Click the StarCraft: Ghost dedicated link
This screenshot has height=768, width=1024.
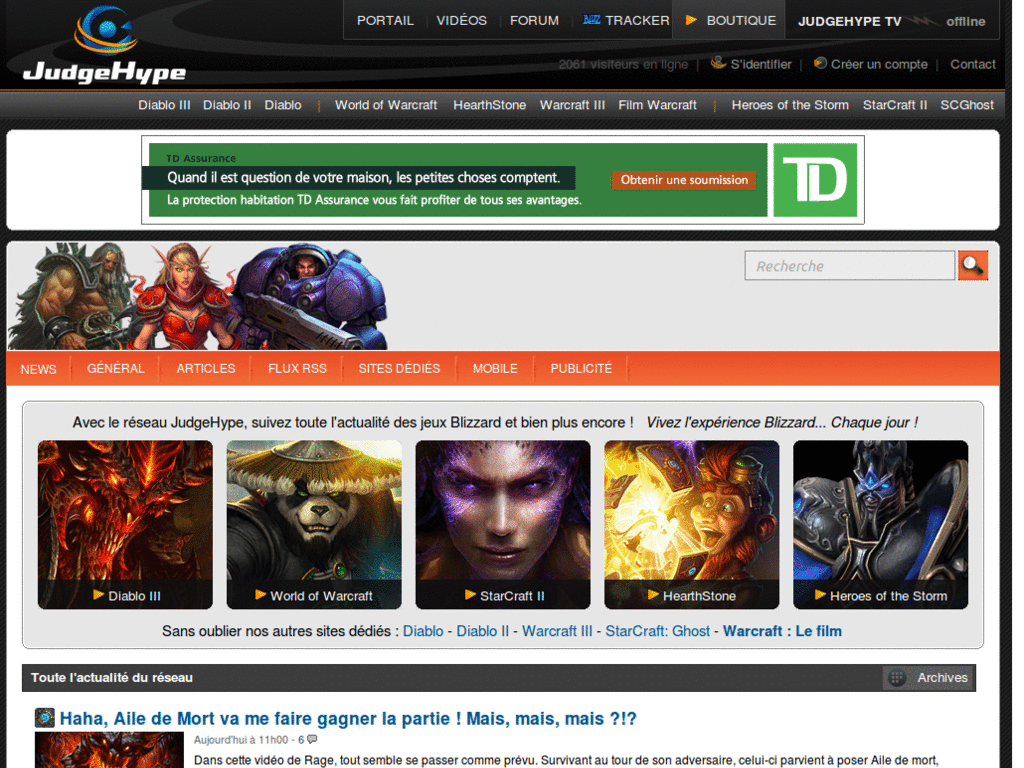tap(657, 632)
